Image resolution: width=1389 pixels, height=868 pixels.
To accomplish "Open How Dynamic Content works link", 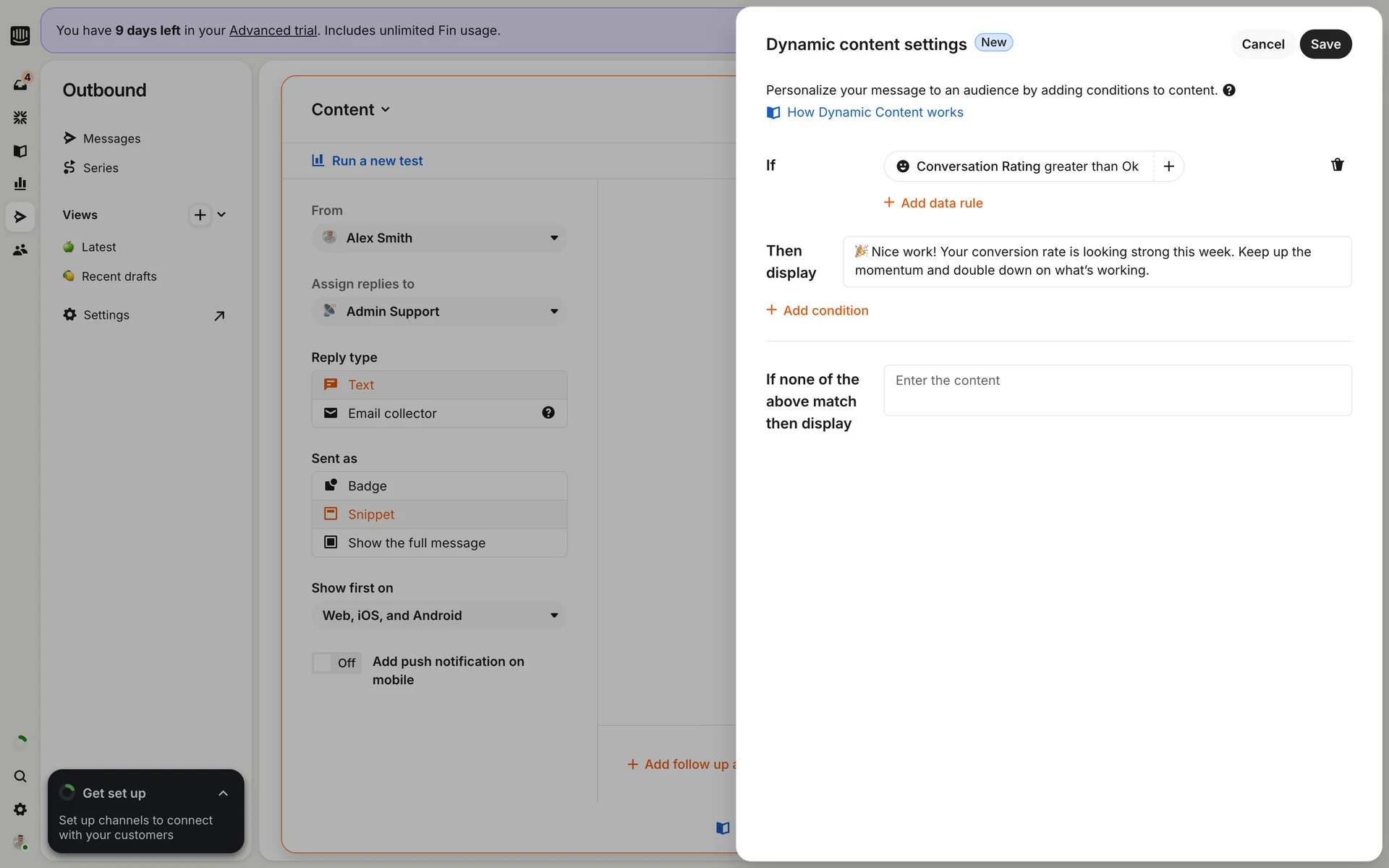I will pyautogui.click(x=875, y=112).
